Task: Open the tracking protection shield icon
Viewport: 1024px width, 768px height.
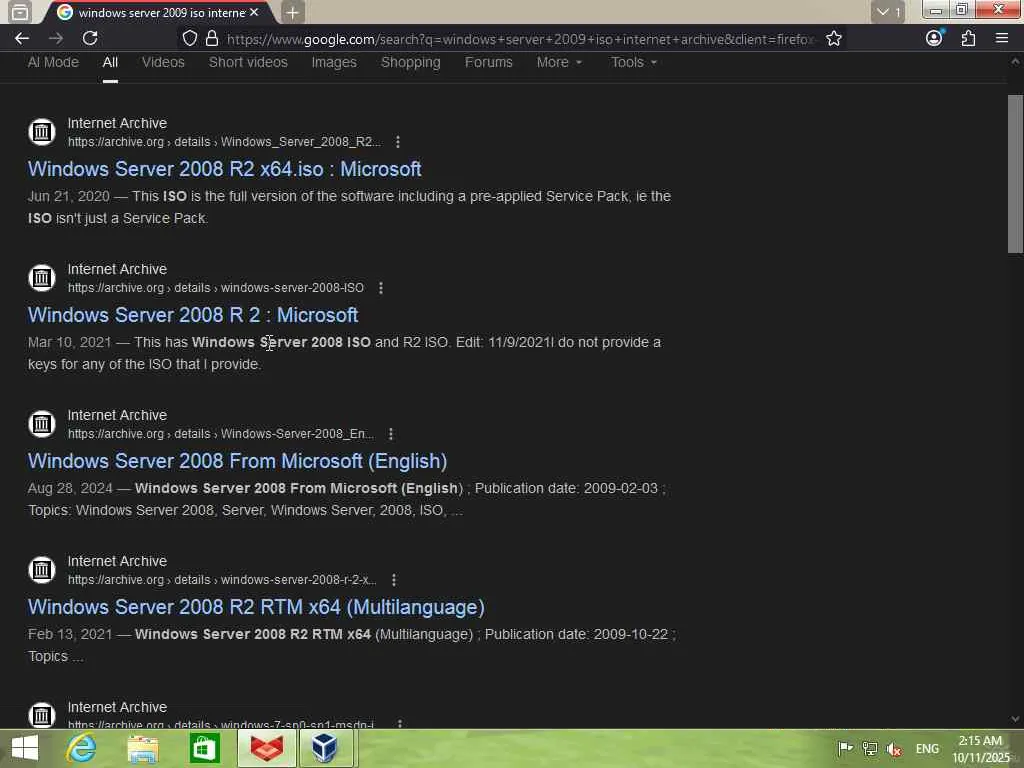Action: pyautogui.click(x=189, y=39)
